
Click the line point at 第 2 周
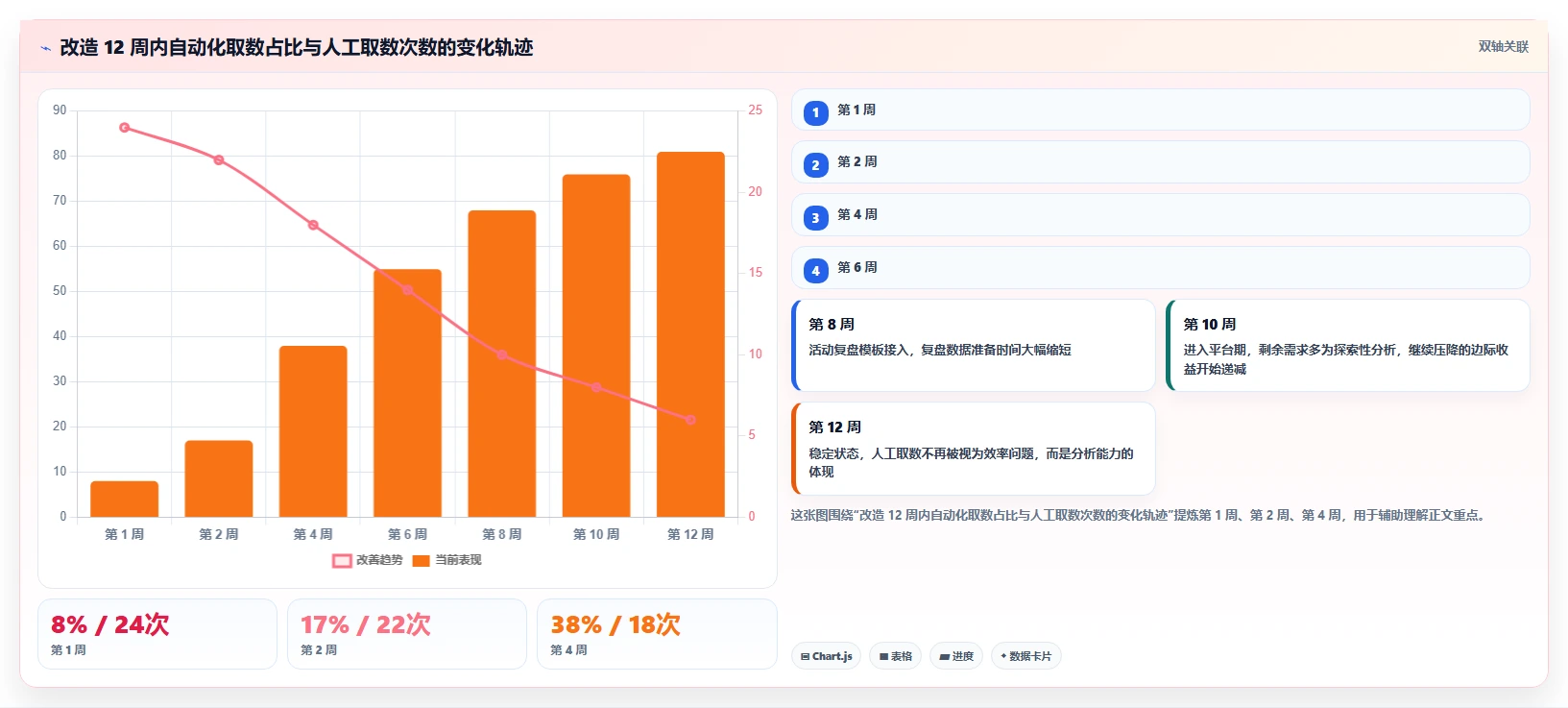[x=219, y=160]
